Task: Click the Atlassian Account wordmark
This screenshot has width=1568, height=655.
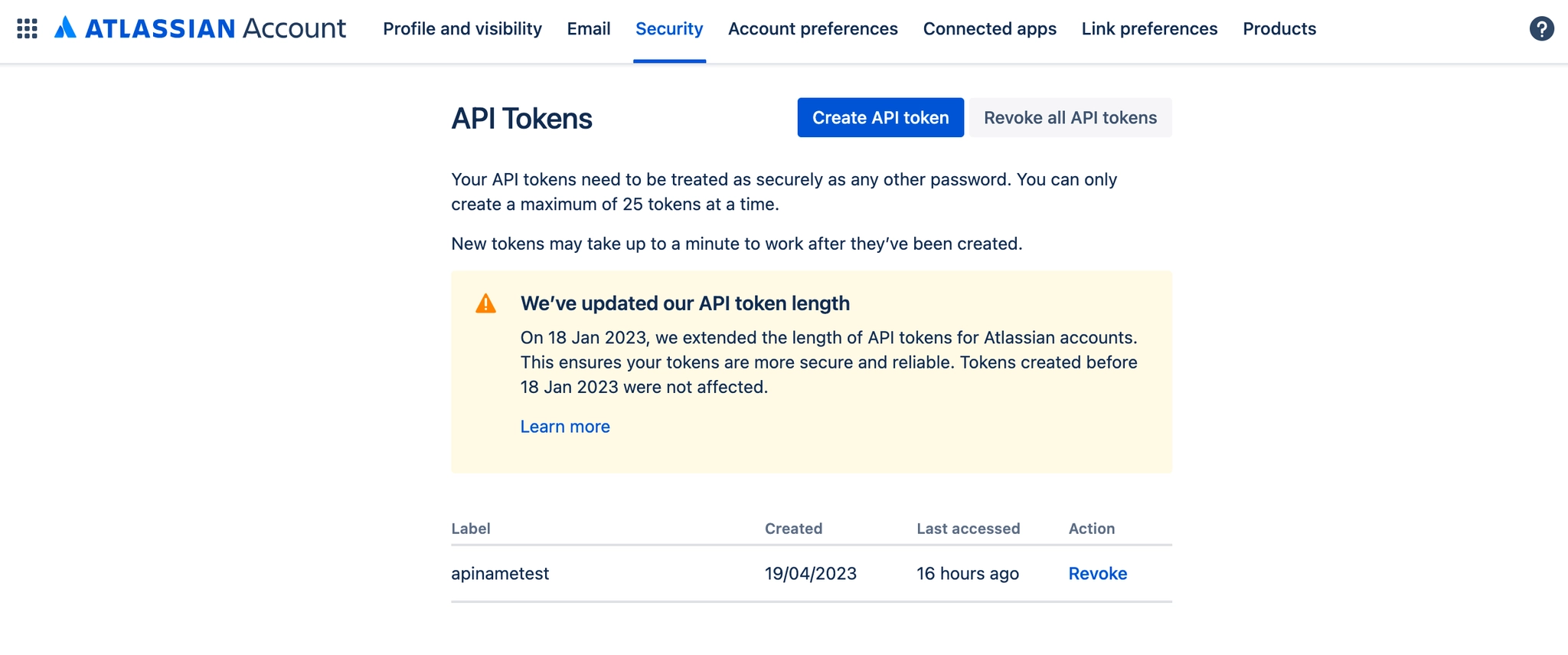Action: click(x=215, y=28)
